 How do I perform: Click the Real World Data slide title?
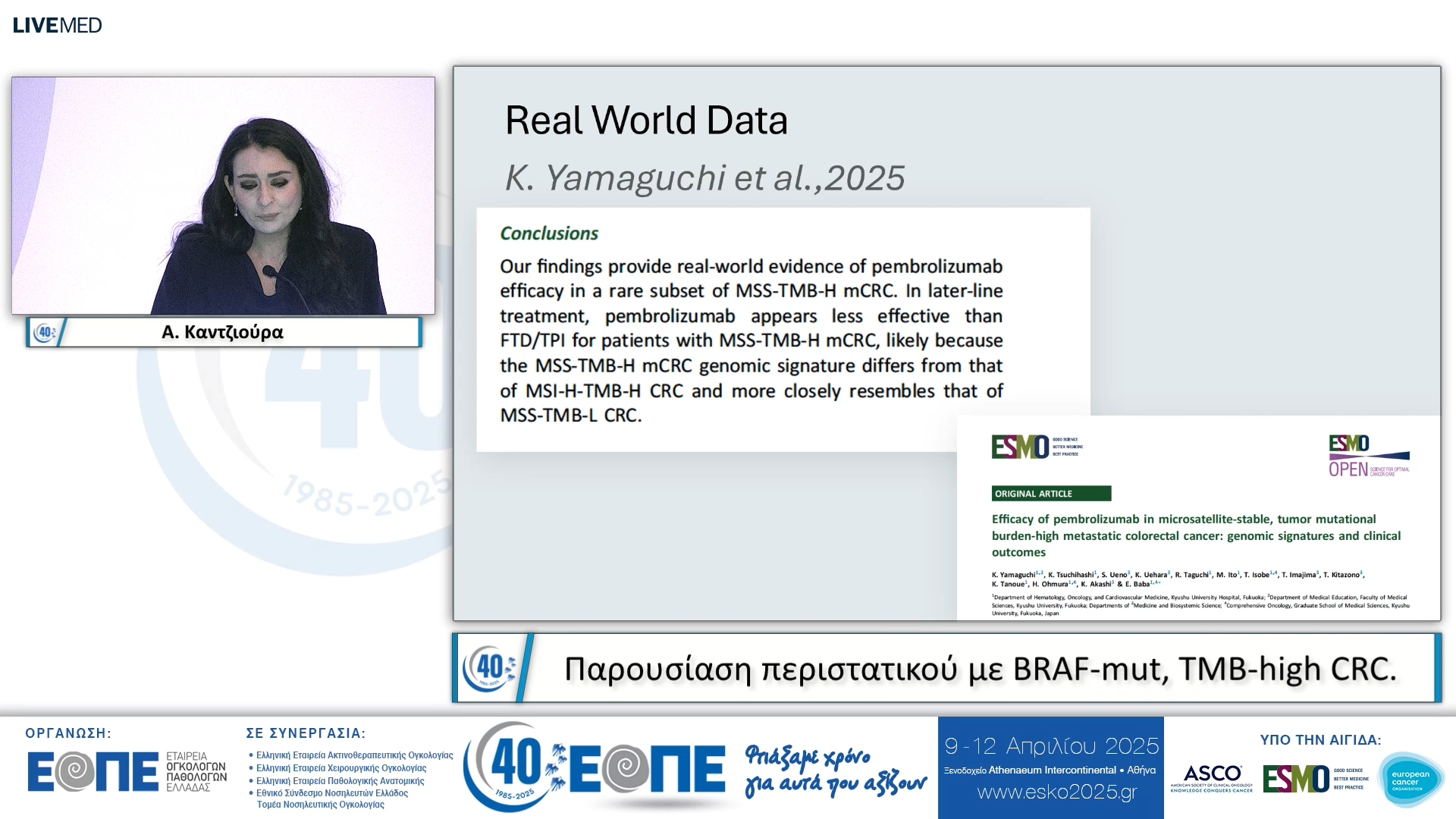(x=646, y=120)
